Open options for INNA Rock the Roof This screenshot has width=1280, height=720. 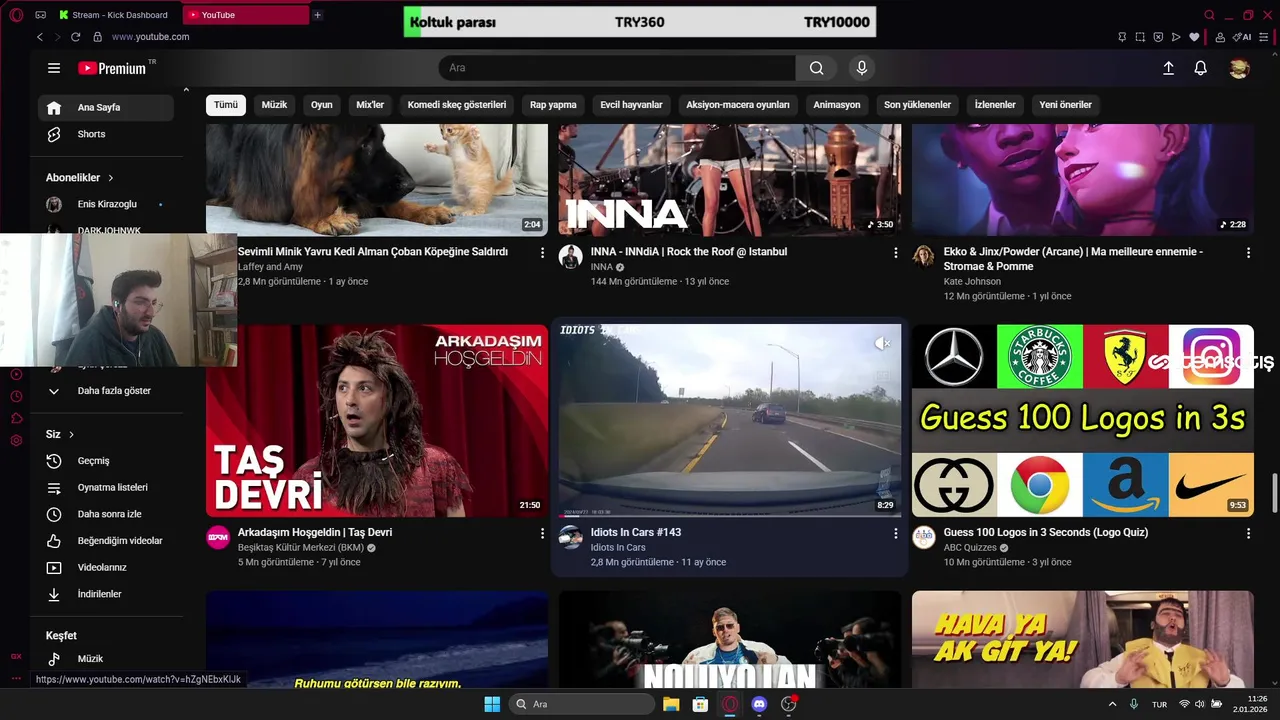[x=896, y=253]
